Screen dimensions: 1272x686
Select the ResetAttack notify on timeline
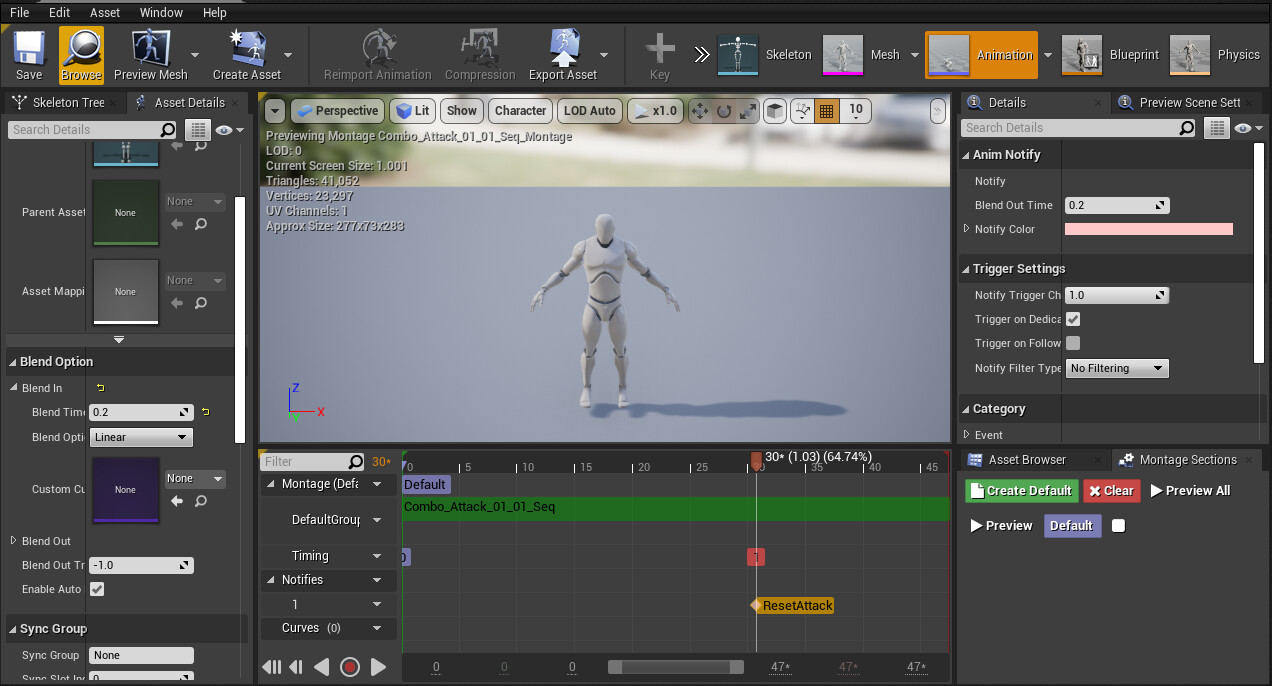click(x=796, y=605)
